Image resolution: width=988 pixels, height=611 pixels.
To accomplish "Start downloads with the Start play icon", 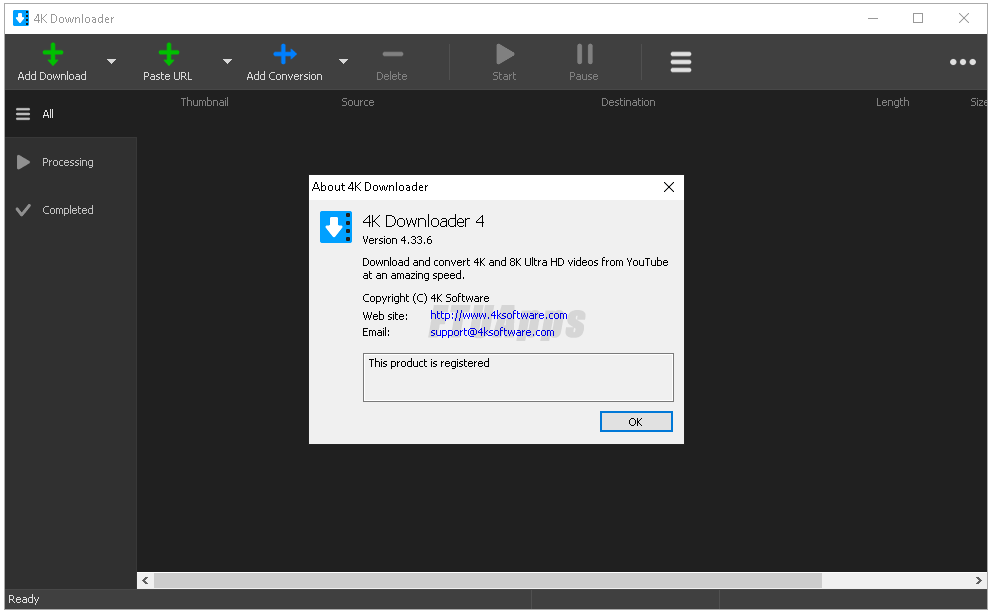I will pyautogui.click(x=505, y=54).
